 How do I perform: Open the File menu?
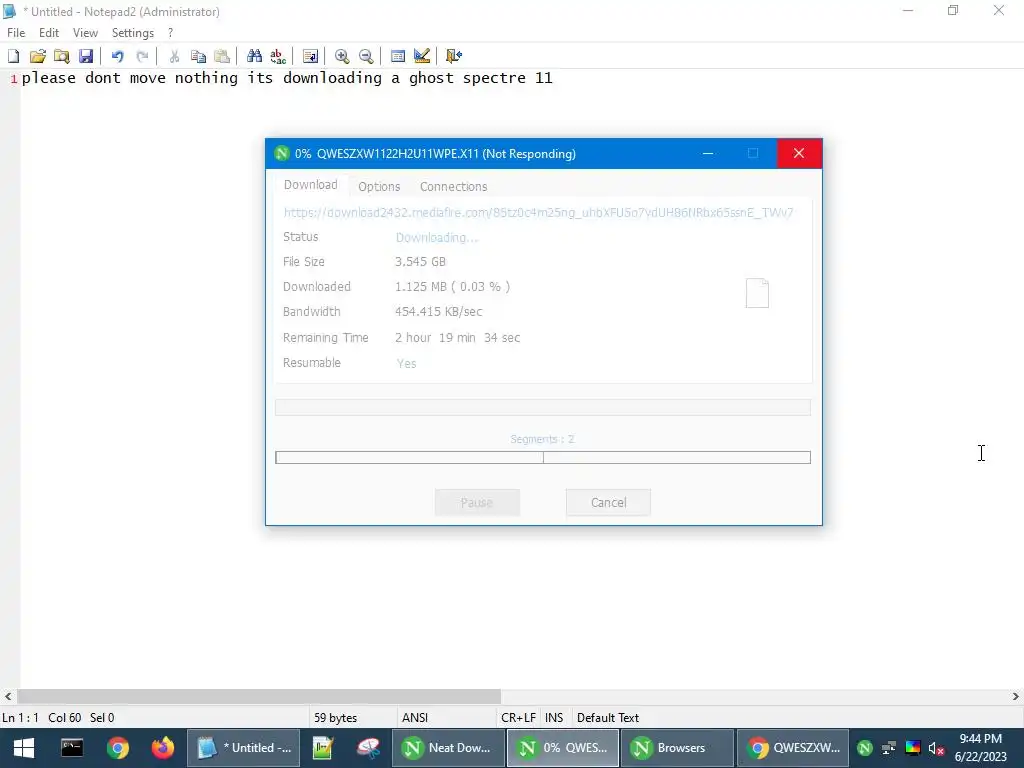(16, 33)
